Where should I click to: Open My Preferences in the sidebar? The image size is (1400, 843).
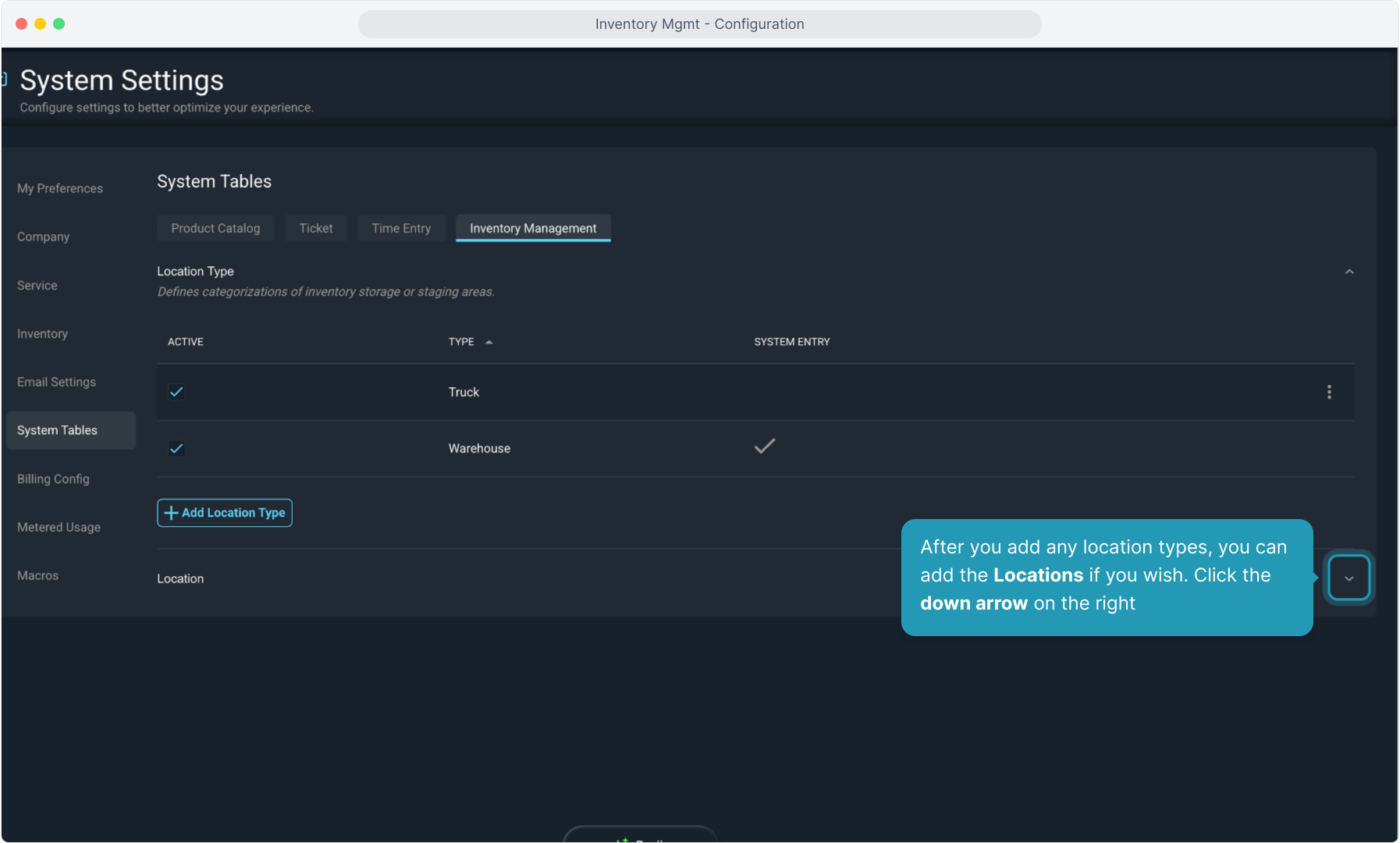tap(60, 188)
